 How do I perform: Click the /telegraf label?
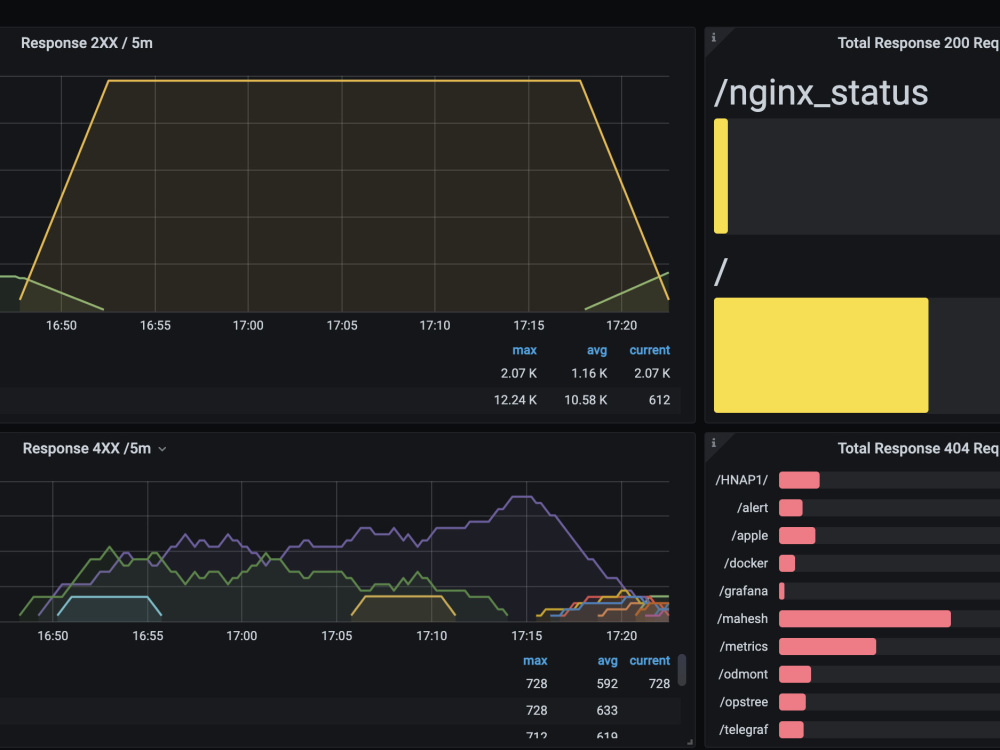tap(744, 730)
